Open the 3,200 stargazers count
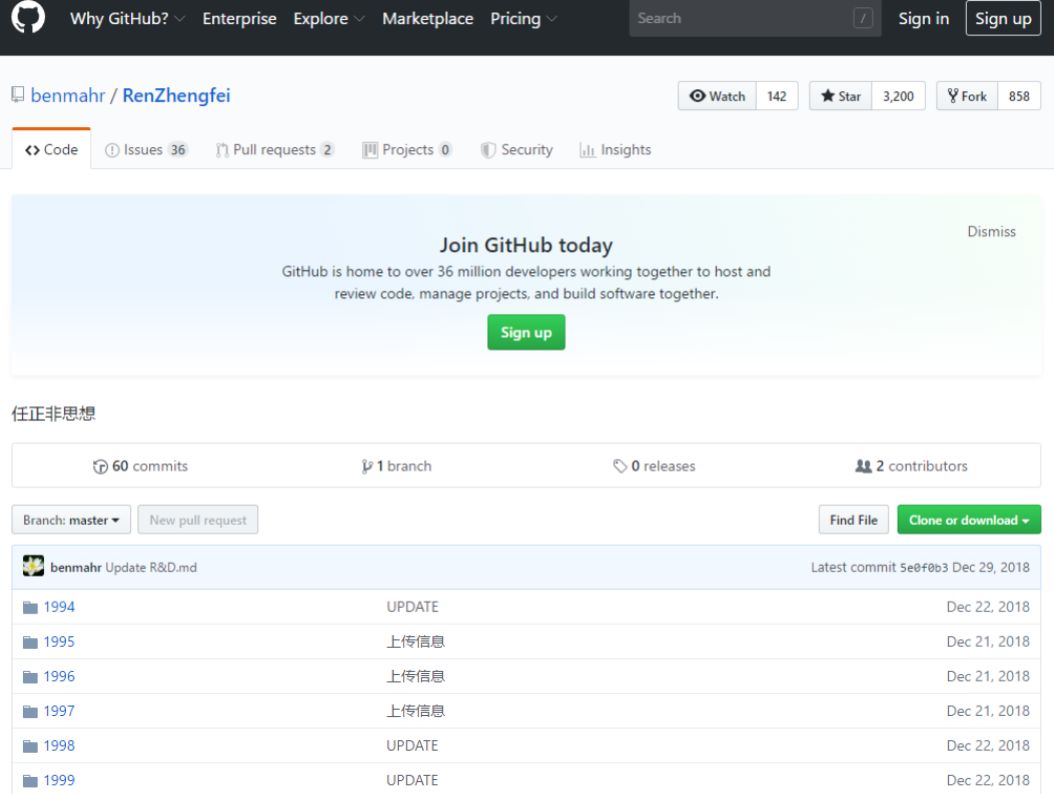1054x794 pixels. [x=898, y=96]
